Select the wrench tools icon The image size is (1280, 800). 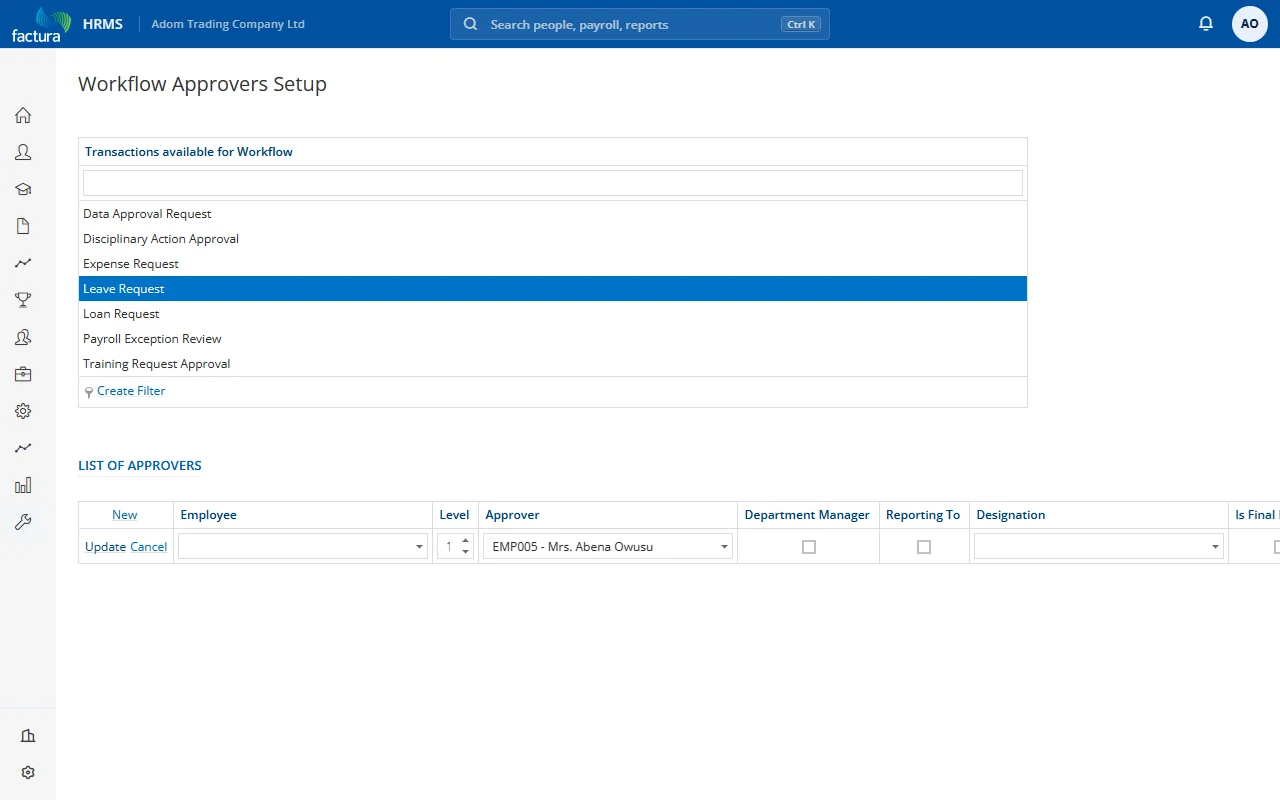pyautogui.click(x=23, y=522)
